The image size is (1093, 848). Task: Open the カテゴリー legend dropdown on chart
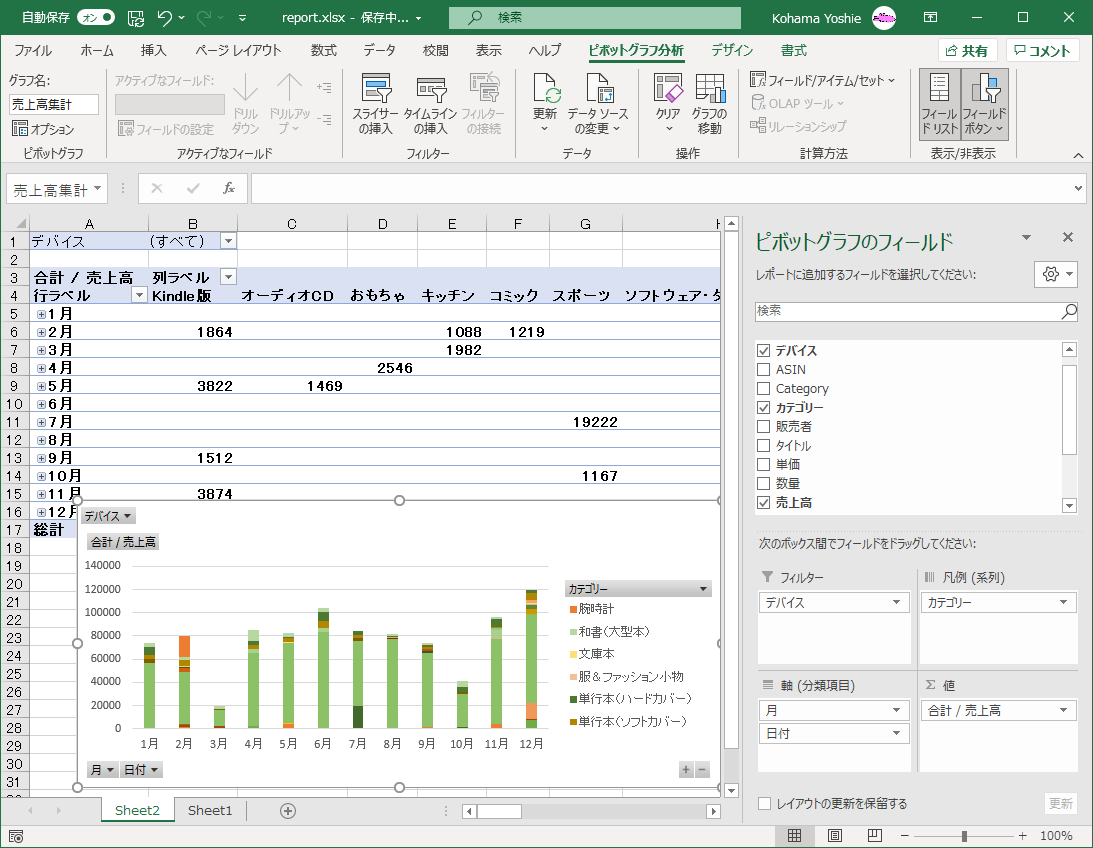coord(704,590)
